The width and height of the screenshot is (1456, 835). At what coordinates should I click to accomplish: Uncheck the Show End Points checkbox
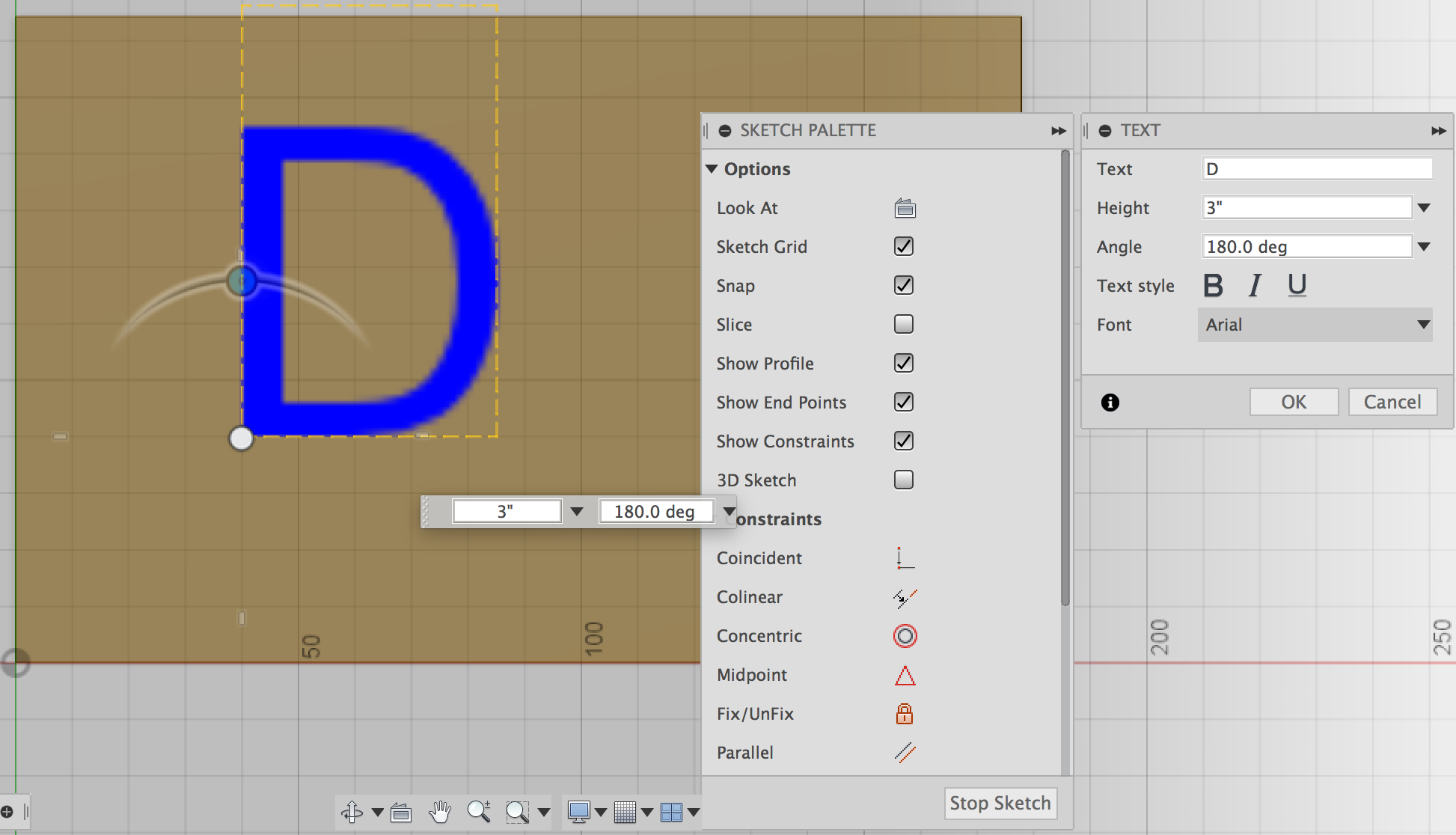pos(904,403)
